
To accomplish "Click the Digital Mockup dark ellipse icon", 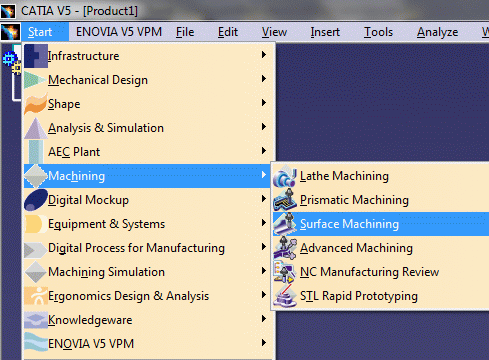I will [36, 200].
